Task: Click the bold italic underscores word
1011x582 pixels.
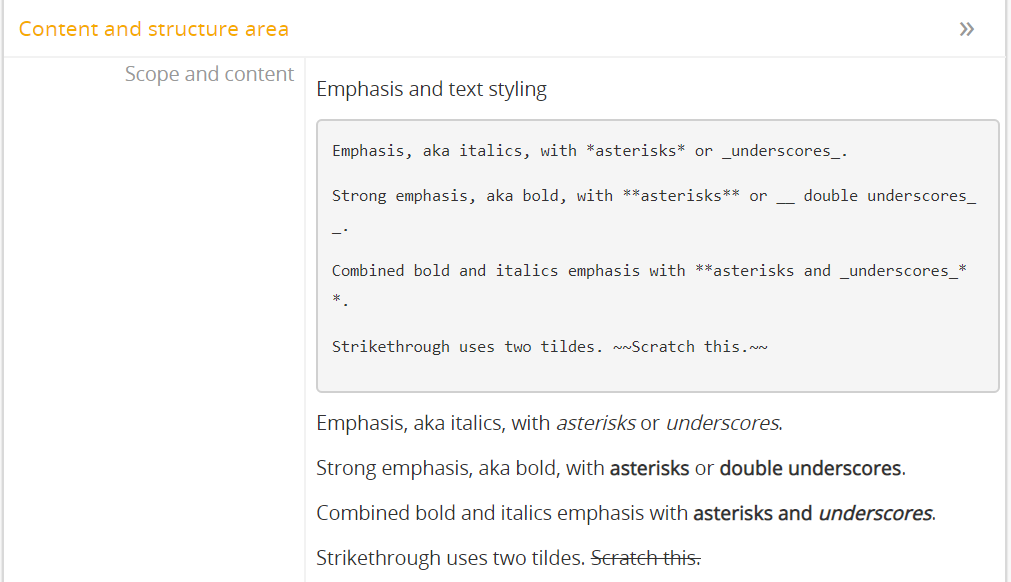Action: tap(875, 514)
